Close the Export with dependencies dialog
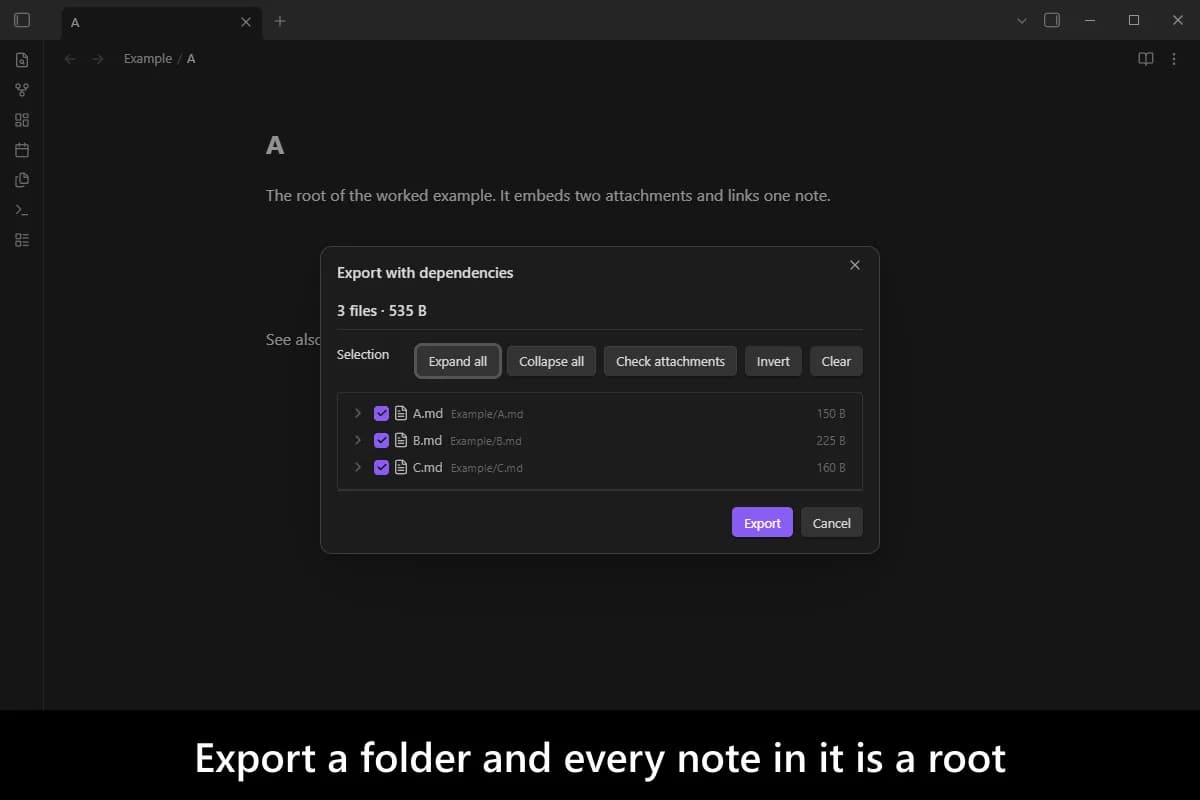 point(854,265)
